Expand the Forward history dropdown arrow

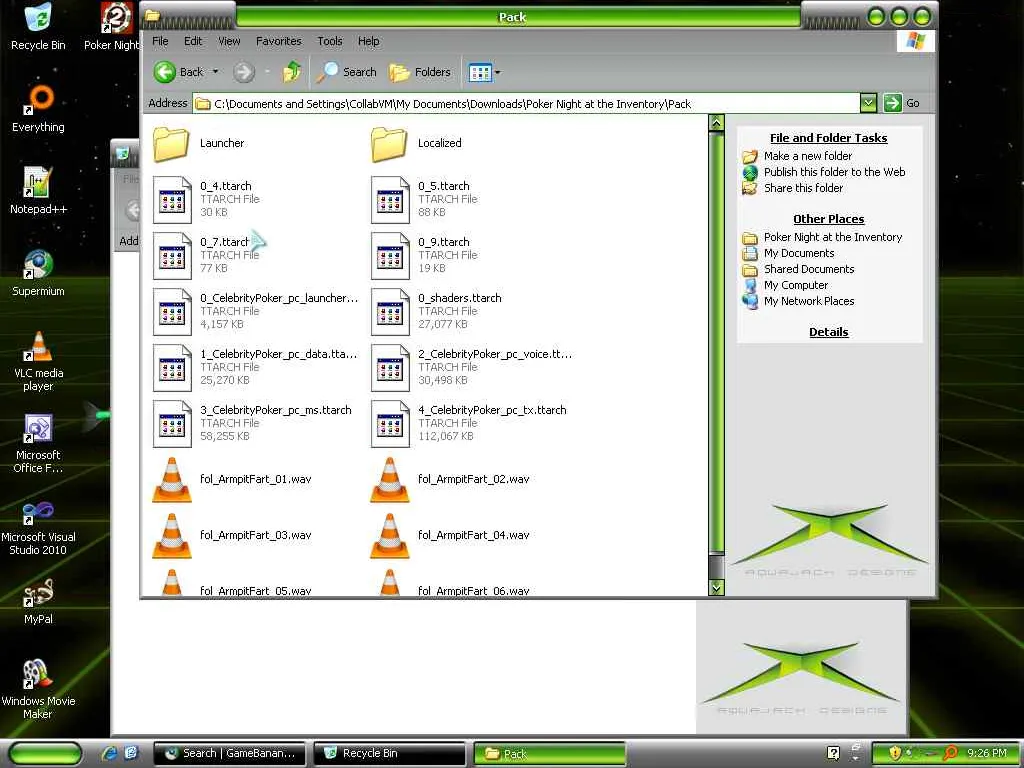[x=267, y=72]
